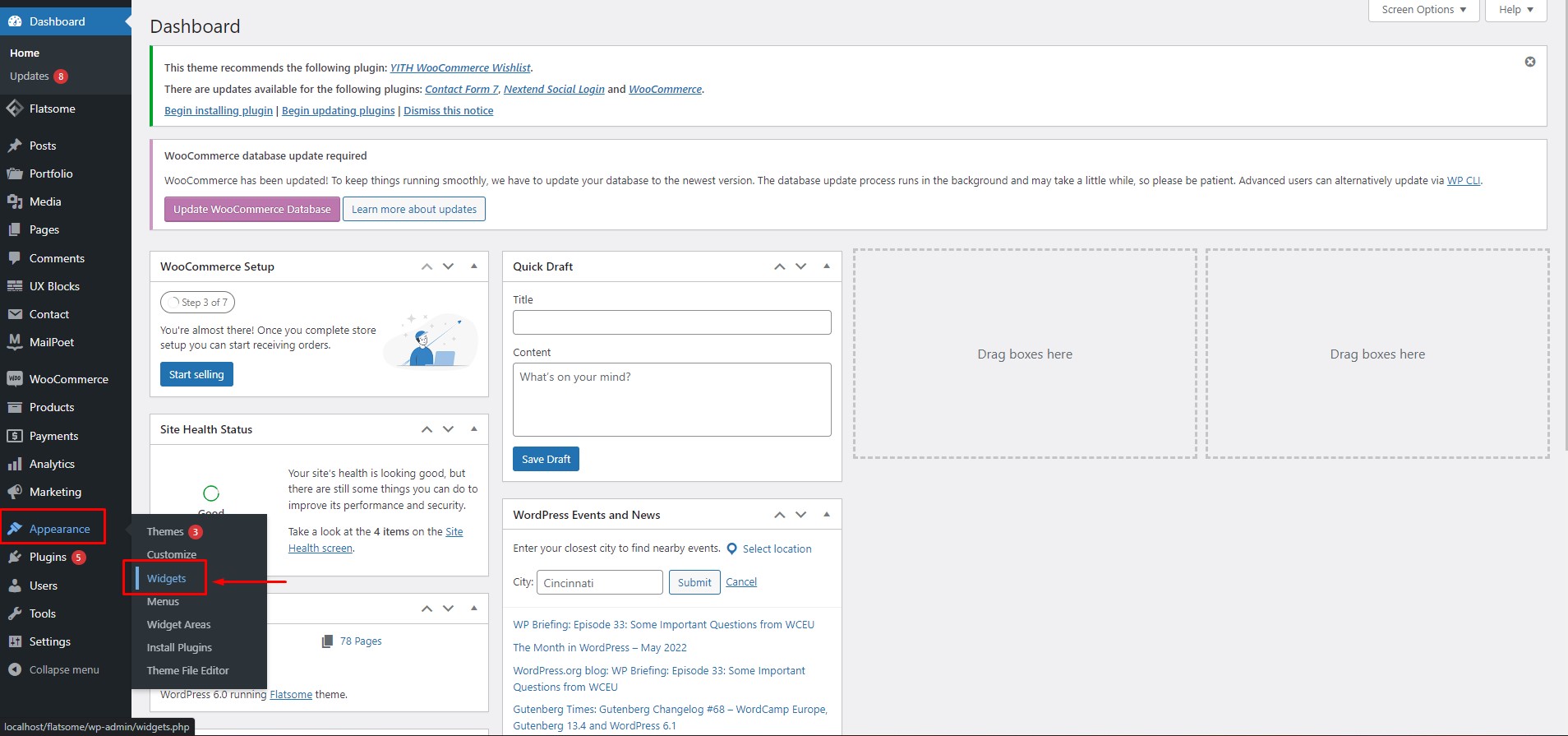Open the Help dropdown tab

tap(1516, 10)
